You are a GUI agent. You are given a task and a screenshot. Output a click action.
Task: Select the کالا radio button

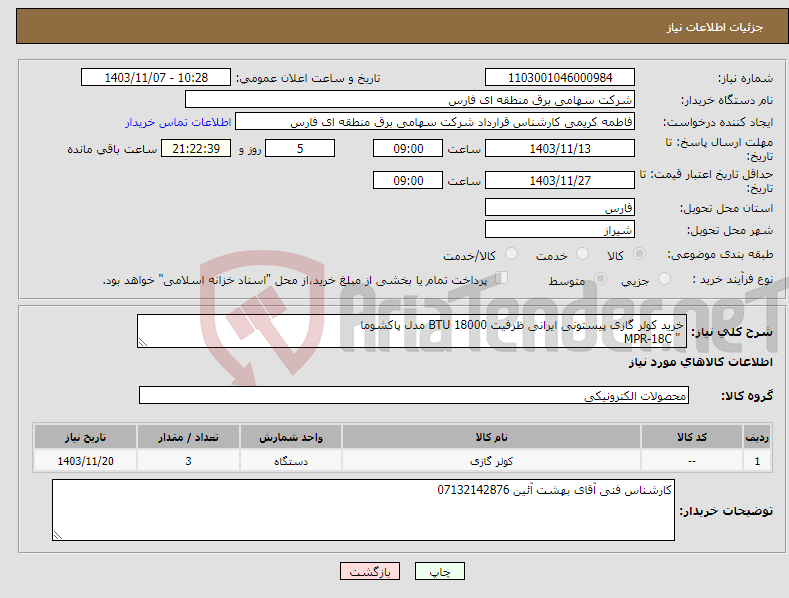coord(639,254)
